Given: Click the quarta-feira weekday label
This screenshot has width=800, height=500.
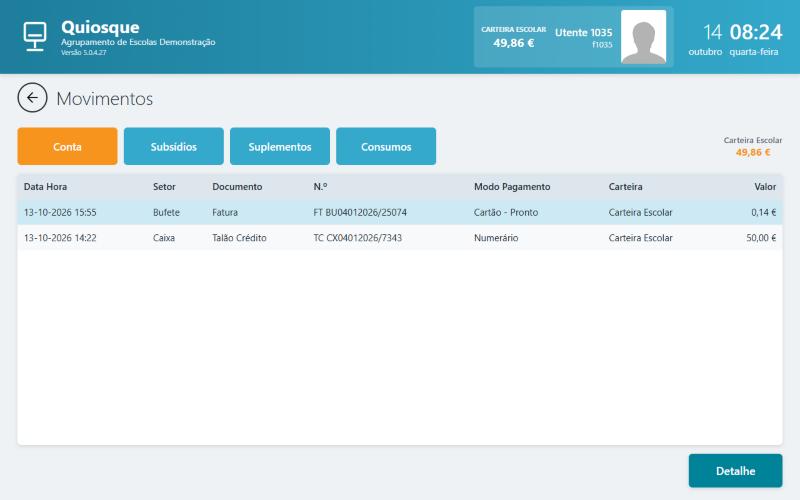Looking at the screenshot, I should tap(754, 52).
